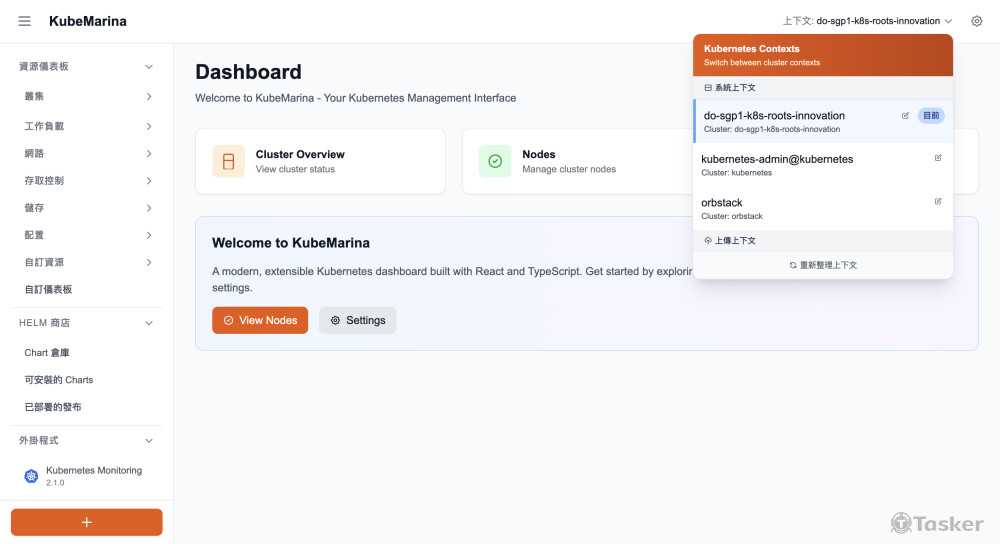Open settings via top-right gear icon
Screen dimensions: 1000x544
point(976,21)
